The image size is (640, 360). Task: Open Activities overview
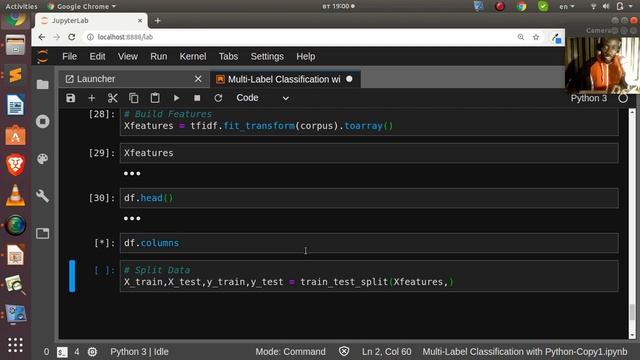click(21, 6)
